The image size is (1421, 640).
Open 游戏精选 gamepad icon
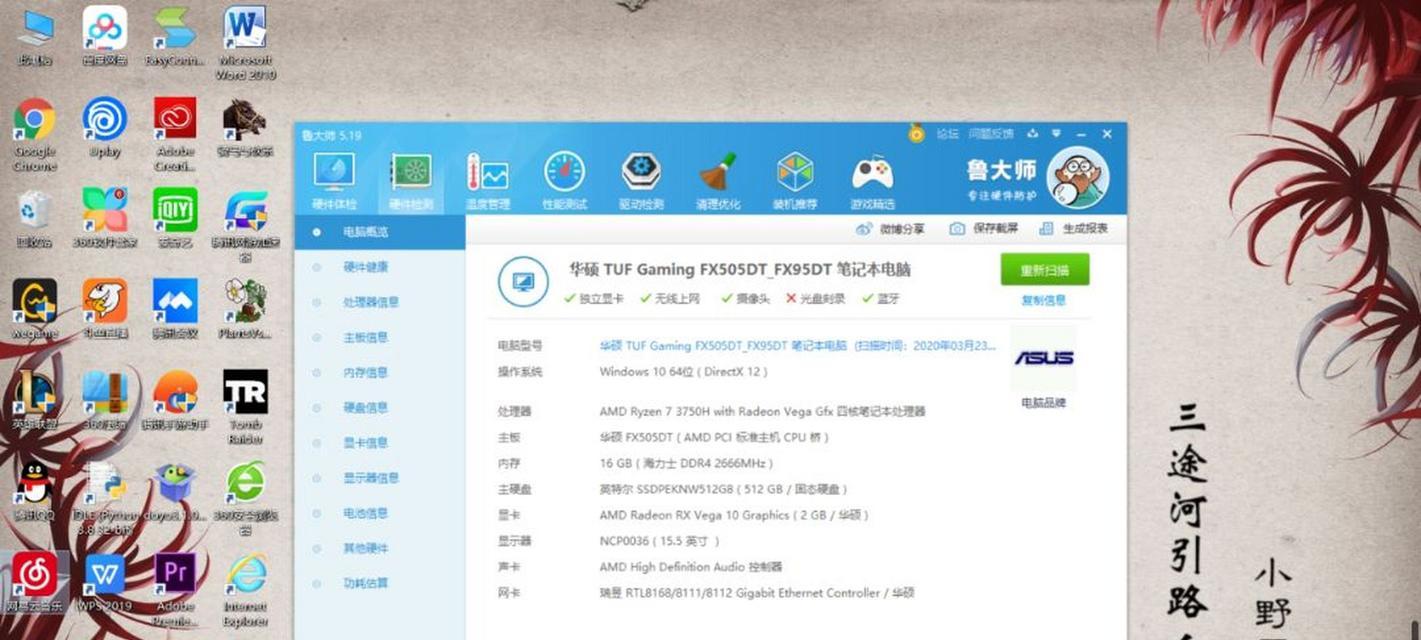coord(872,181)
